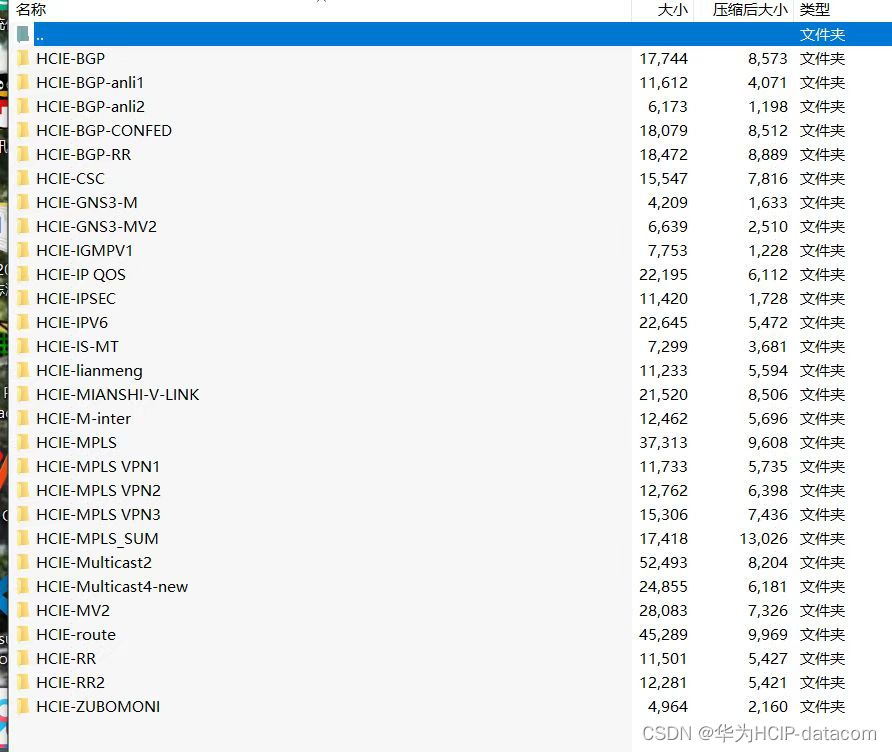Select the HCIE-ZUBOMONI folder icon
Image resolution: width=892 pixels, height=752 pixels.
coord(23,706)
